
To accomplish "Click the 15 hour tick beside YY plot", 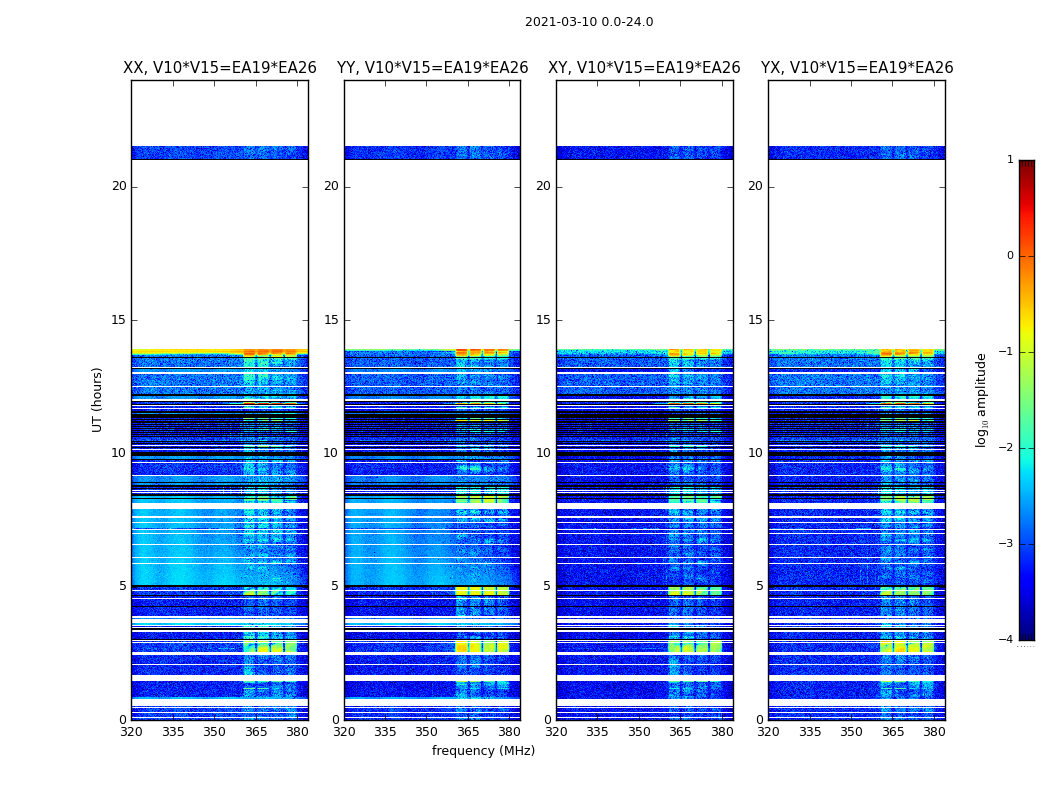I will [331, 320].
